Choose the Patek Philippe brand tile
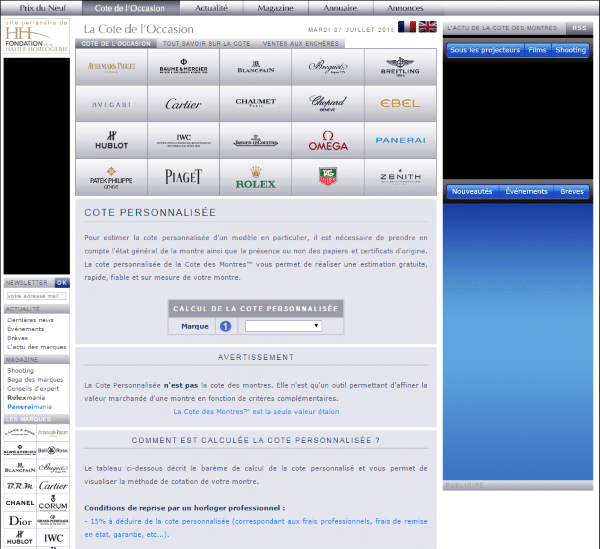The width and height of the screenshot is (600, 549). (111, 177)
